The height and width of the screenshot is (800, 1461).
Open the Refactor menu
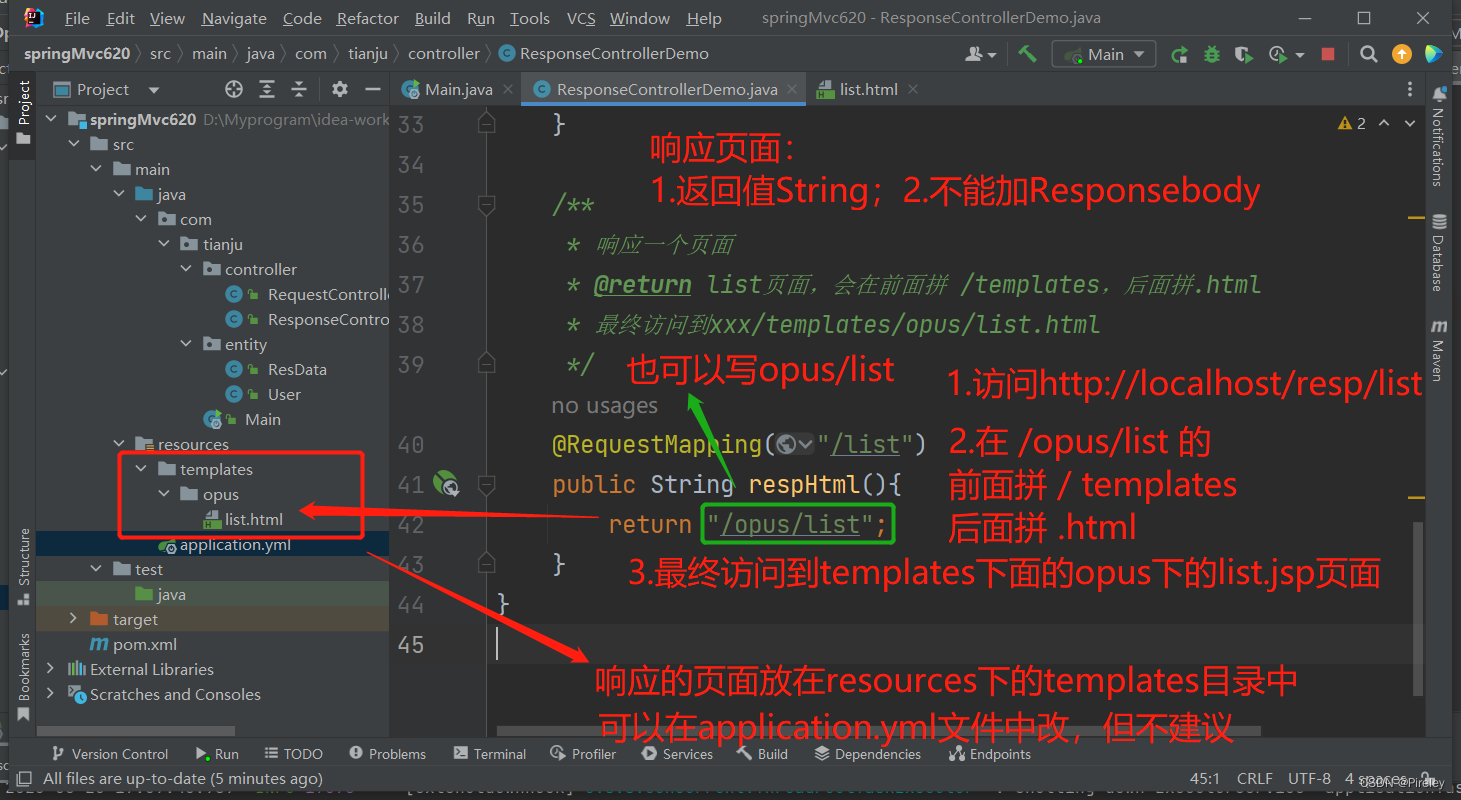click(367, 18)
